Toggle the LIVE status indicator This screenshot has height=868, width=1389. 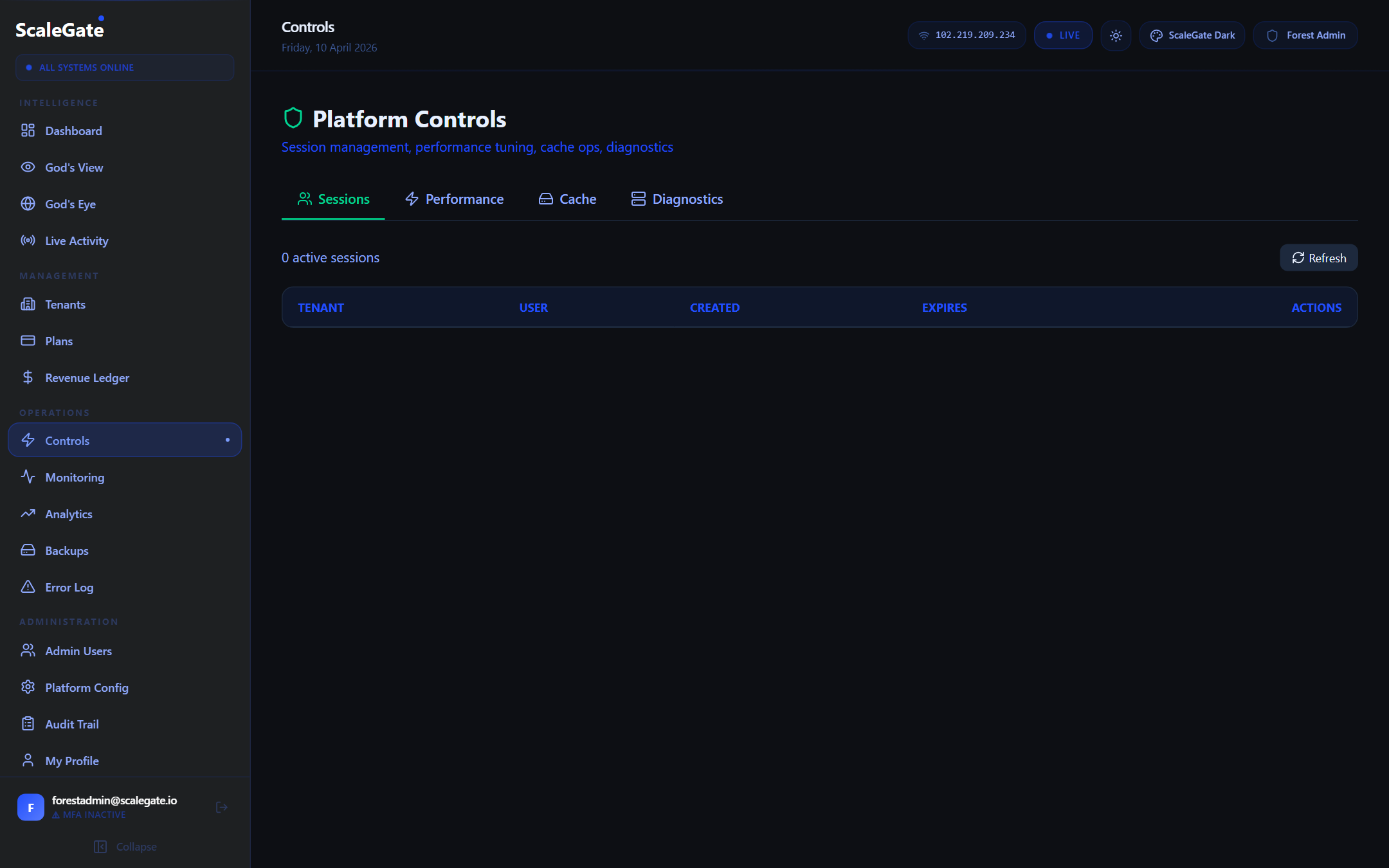click(1063, 35)
